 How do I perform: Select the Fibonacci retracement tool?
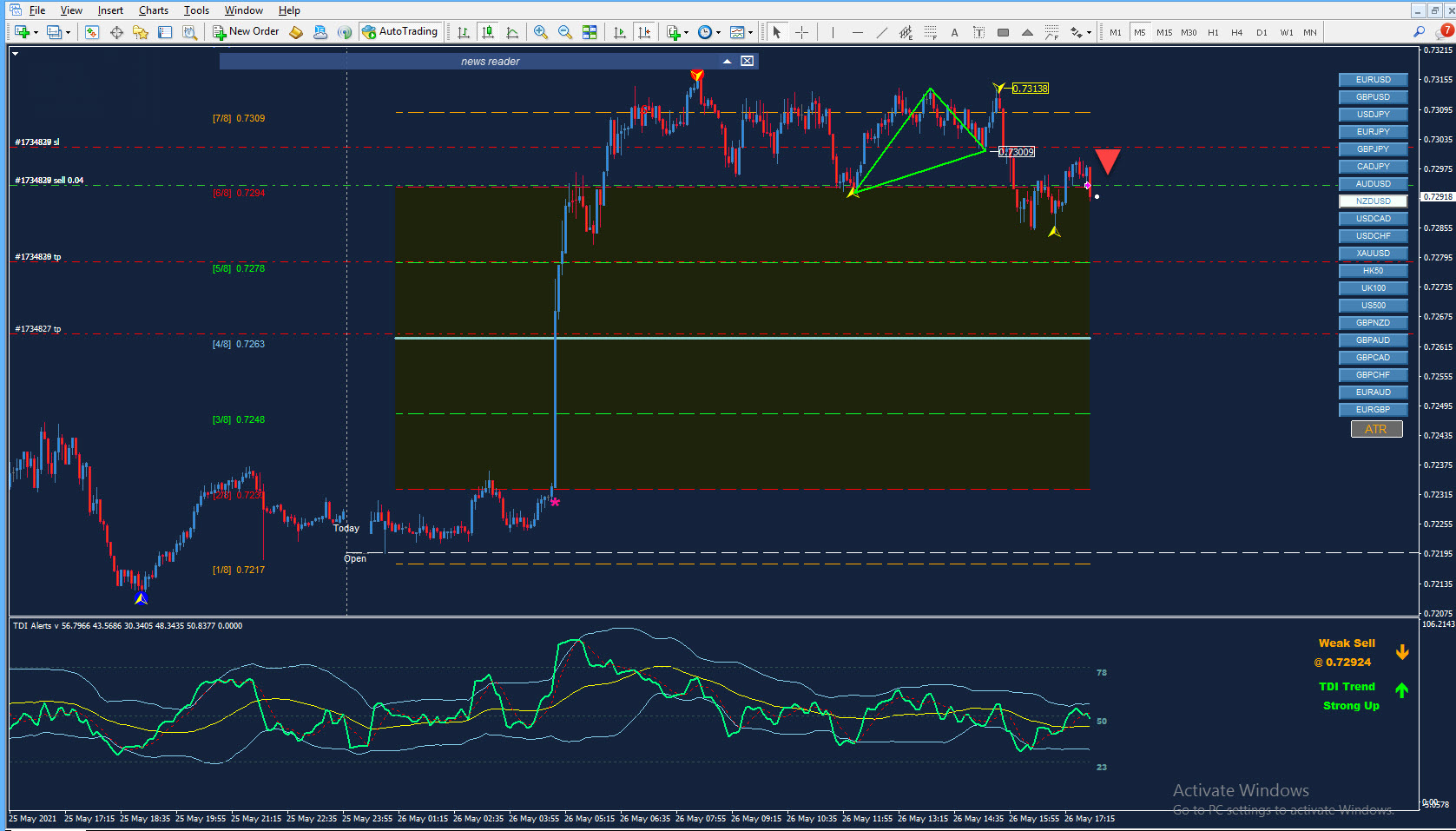click(x=930, y=32)
